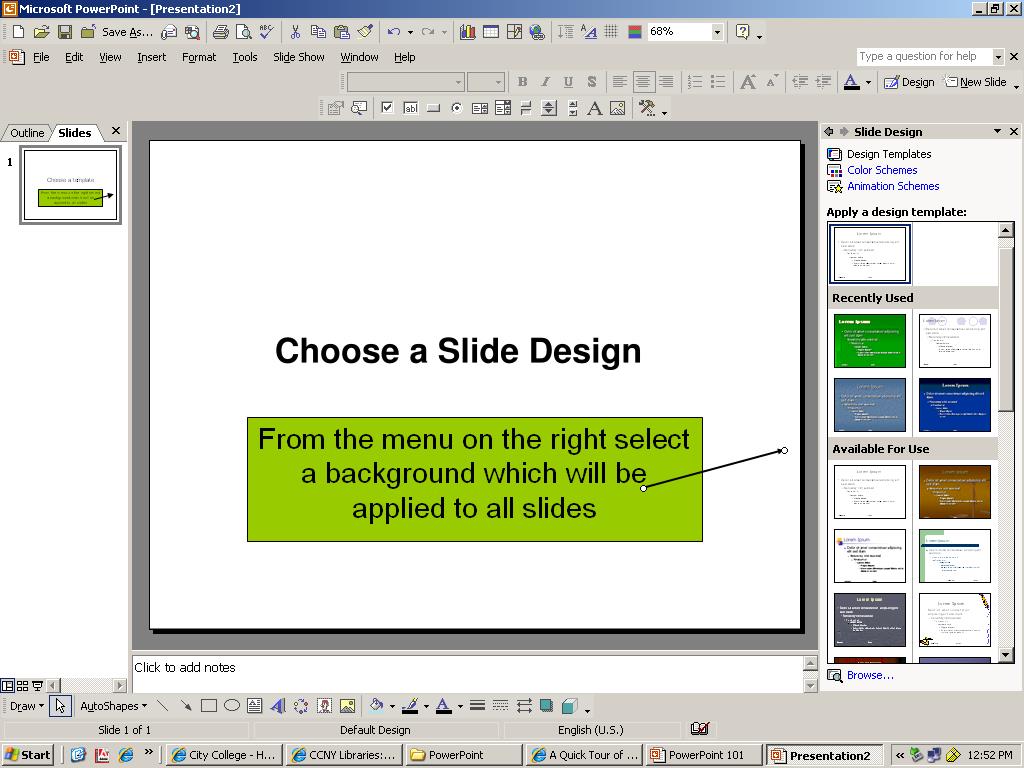Image resolution: width=1024 pixels, height=768 pixels.
Task: Toggle numbered list
Action: click(695, 82)
